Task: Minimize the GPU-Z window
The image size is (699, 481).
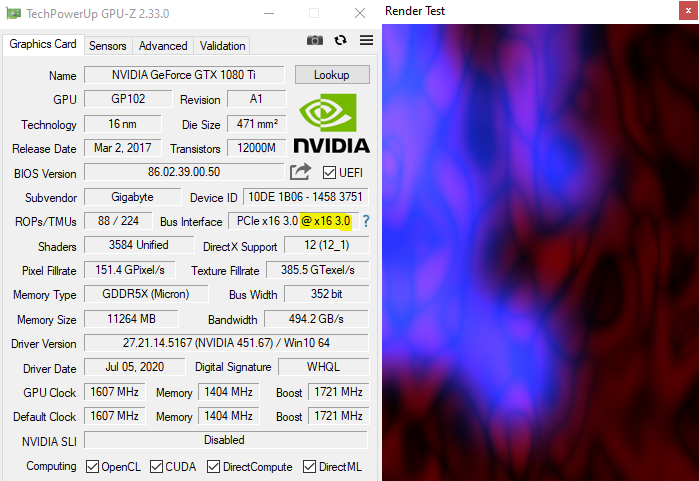Action: point(269,13)
